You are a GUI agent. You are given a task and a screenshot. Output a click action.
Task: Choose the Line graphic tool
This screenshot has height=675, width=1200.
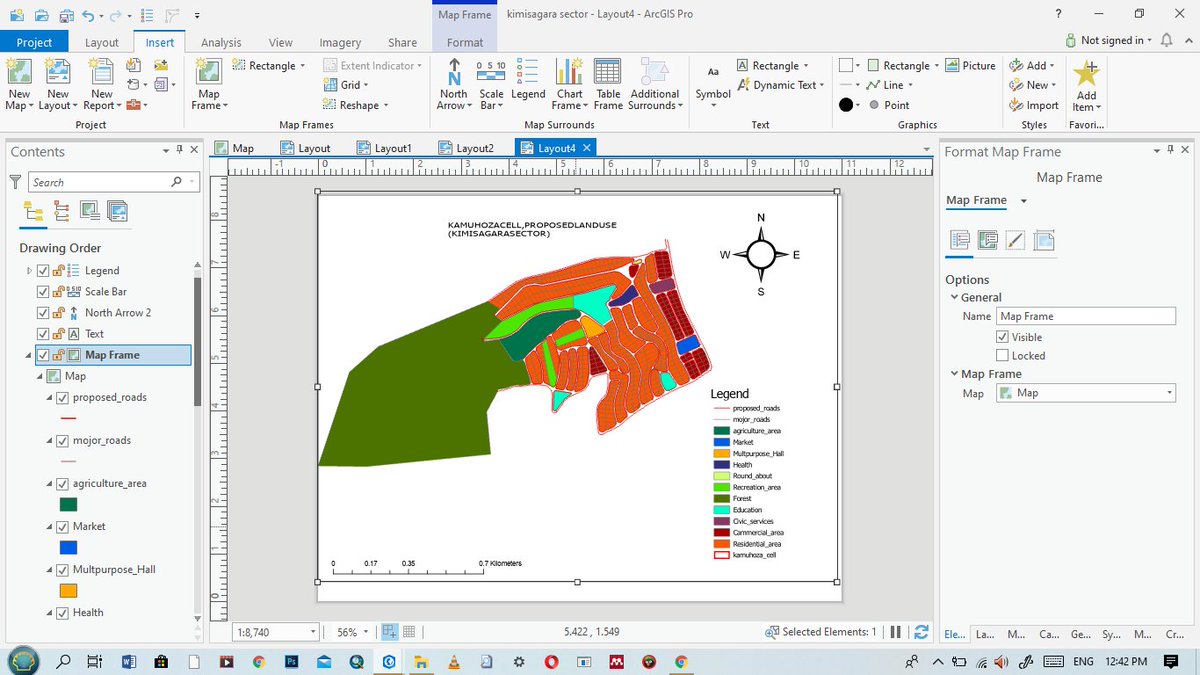(888, 85)
